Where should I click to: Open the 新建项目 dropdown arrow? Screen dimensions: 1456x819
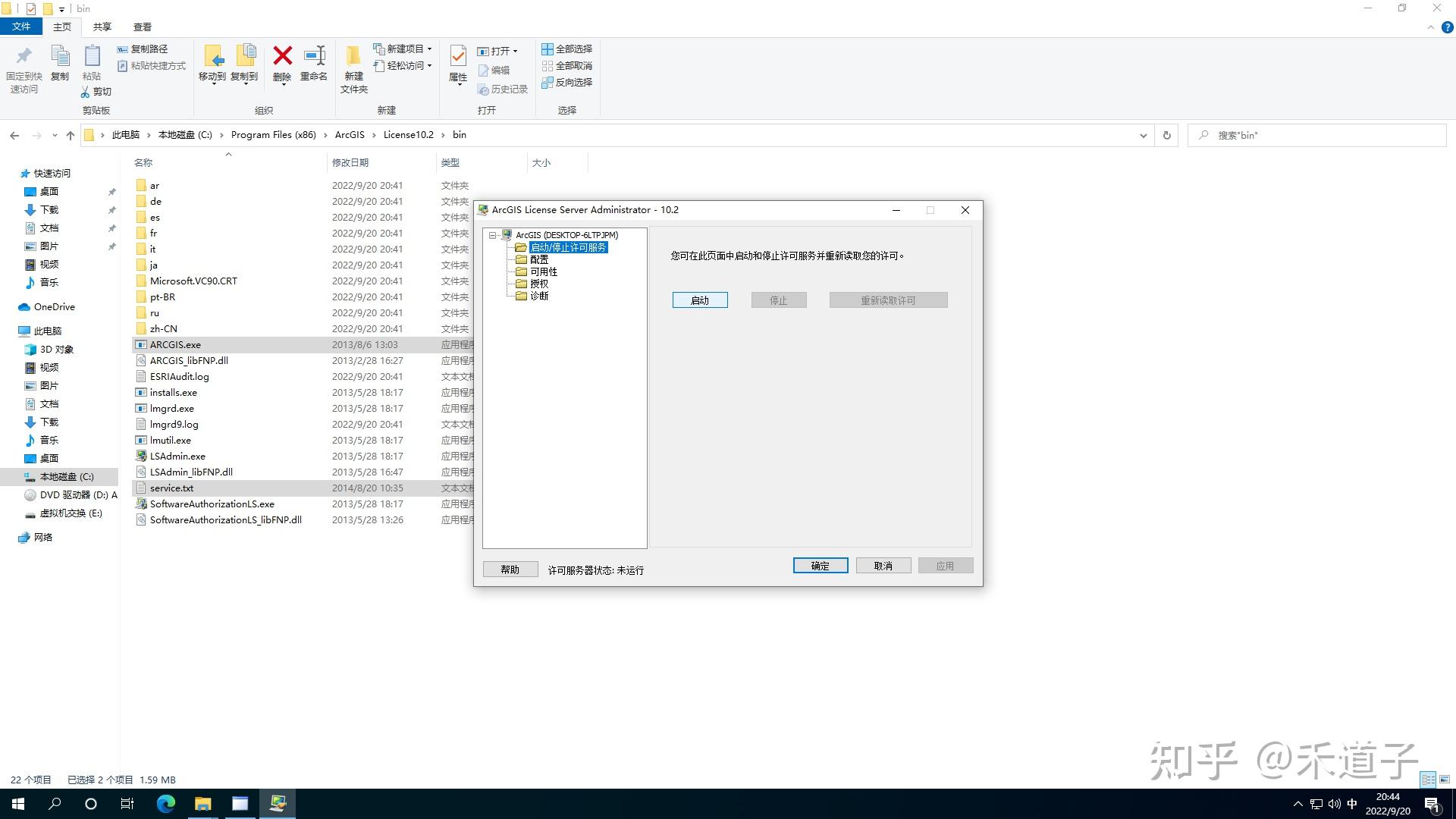428,48
